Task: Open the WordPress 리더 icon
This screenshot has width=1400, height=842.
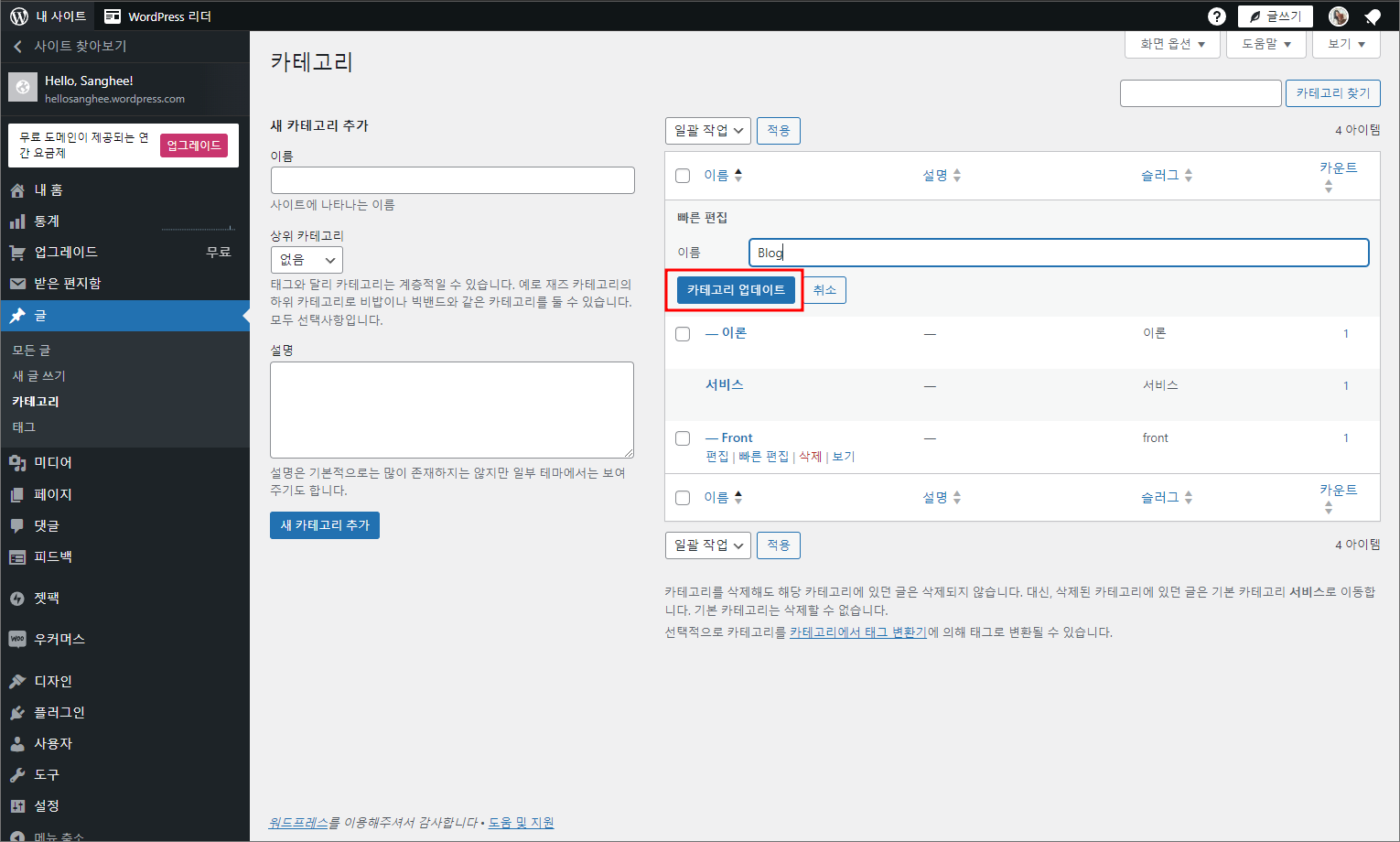Action: point(113,16)
